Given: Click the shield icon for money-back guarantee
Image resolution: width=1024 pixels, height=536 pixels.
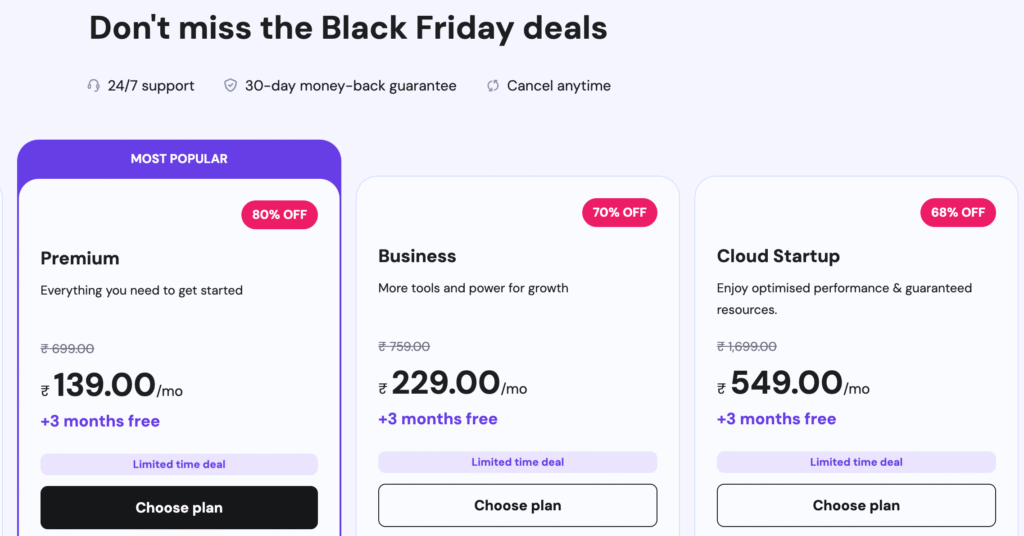Looking at the screenshot, I should click(x=230, y=86).
